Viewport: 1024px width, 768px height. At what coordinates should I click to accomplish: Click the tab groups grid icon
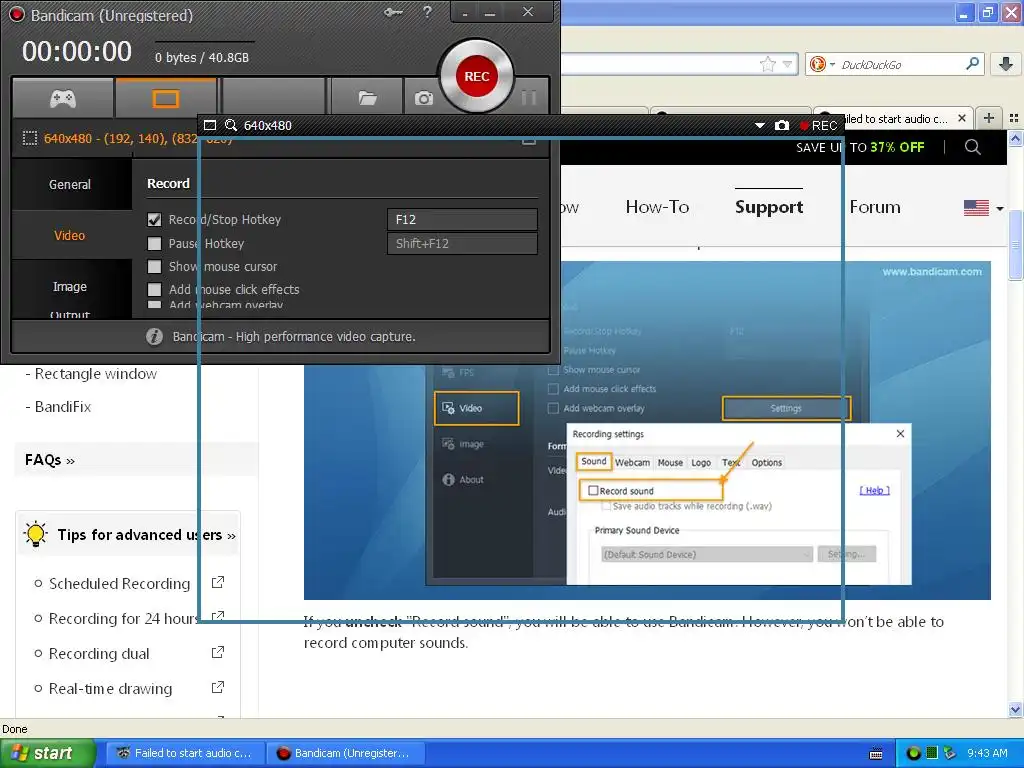coord(1014,118)
